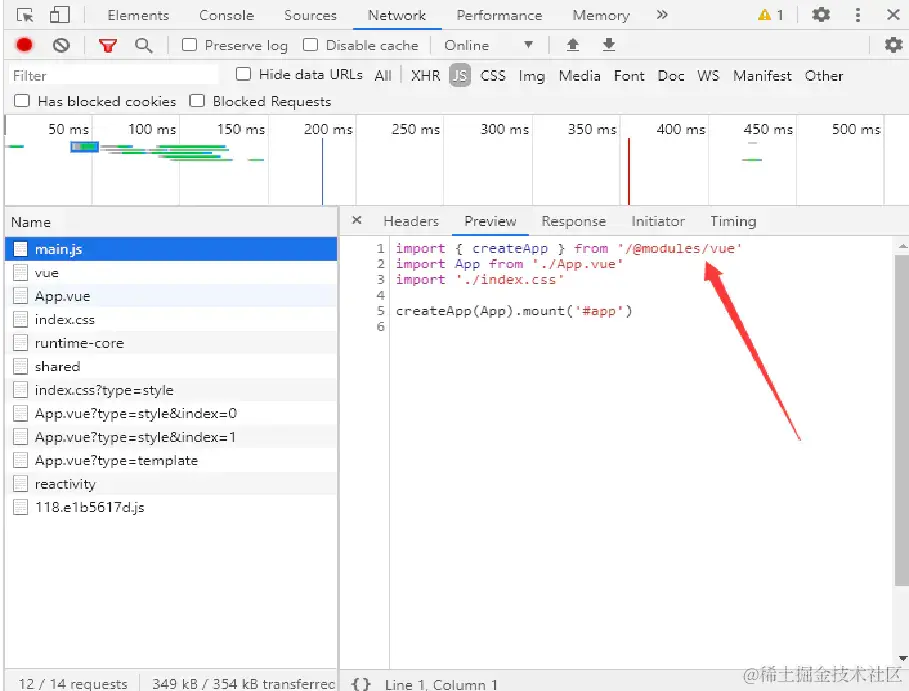Open the Performance tab

(499, 15)
